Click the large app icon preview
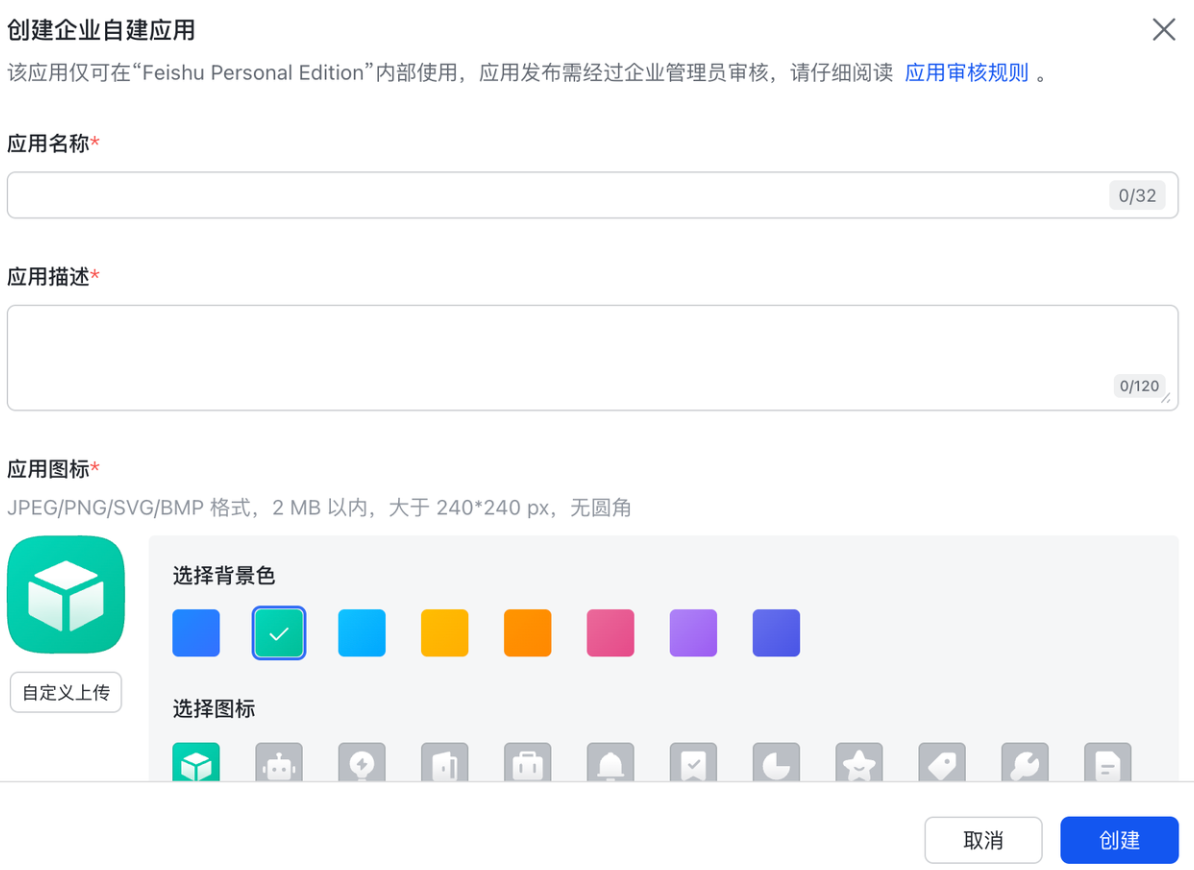Image resolution: width=1194 pixels, height=870 pixels. pos(66,594)
